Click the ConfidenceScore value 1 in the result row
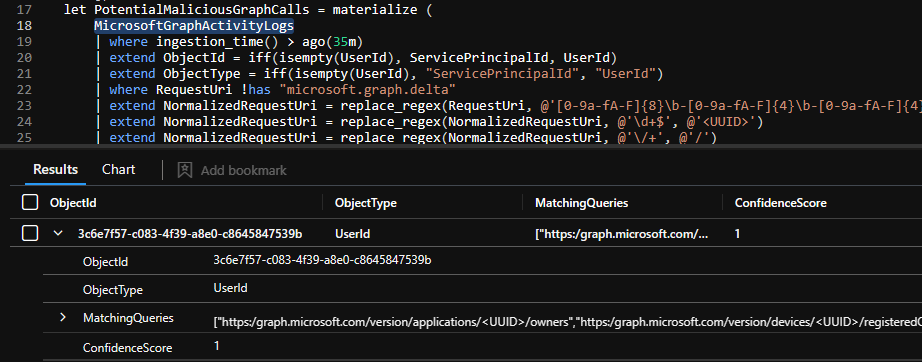The height and width of the screenshot is (362, 922). click(x=737, y=234)
